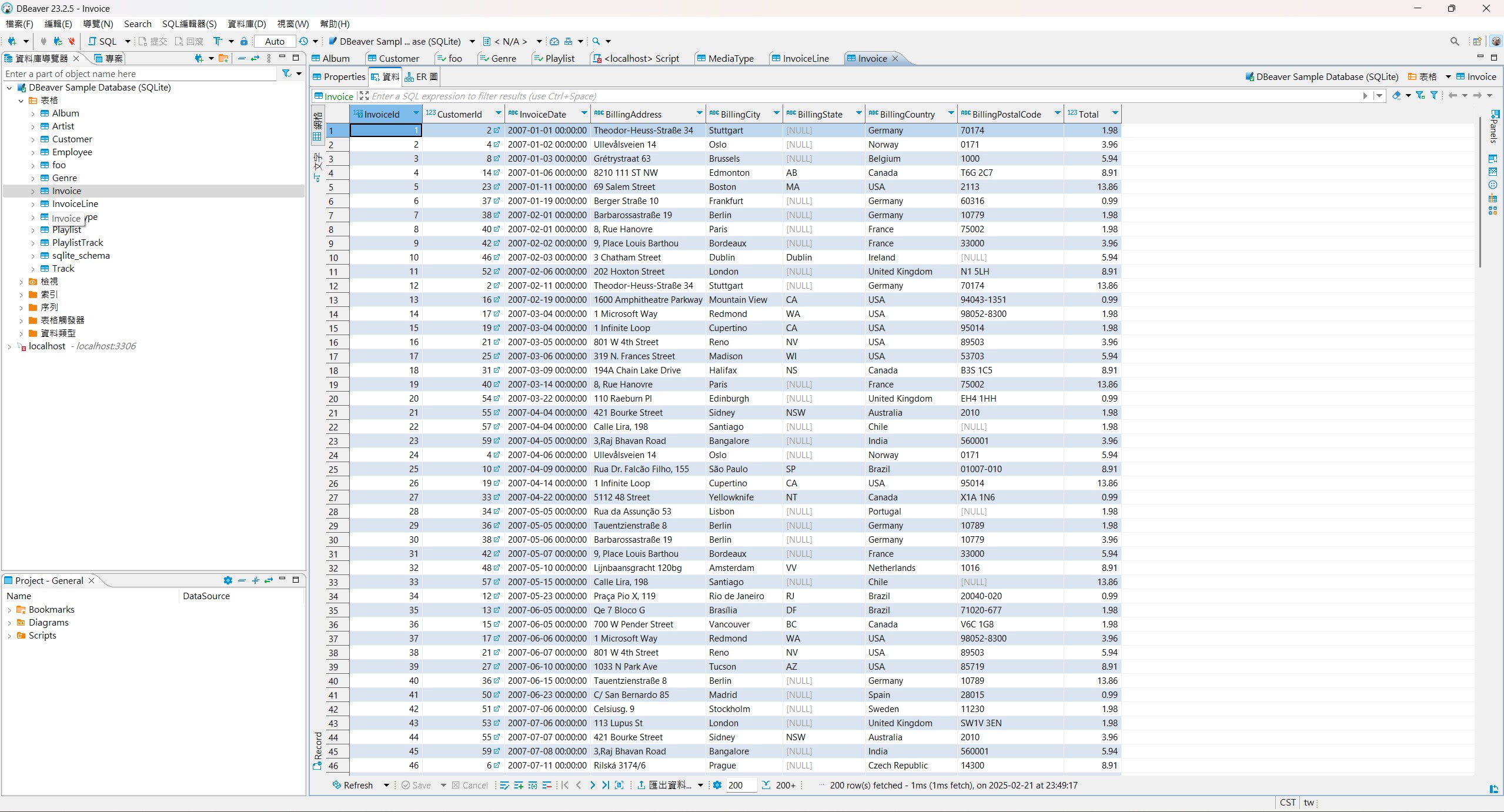
Task: Click the 200+ row count button
Action: (x=779, y=785)
